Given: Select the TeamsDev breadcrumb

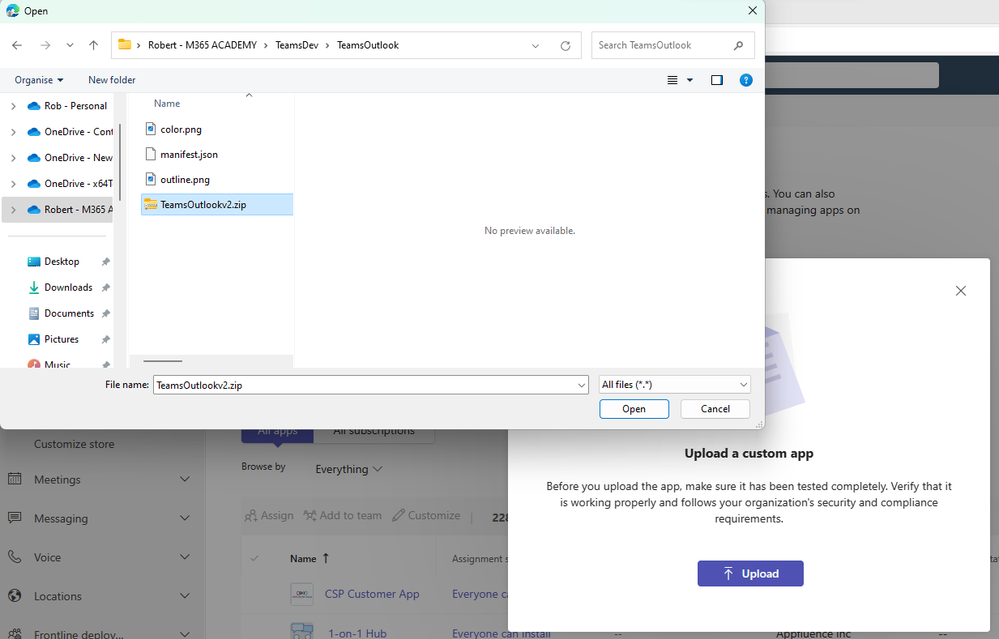Looking at the screenshot, I should click(x=297, y=45).
